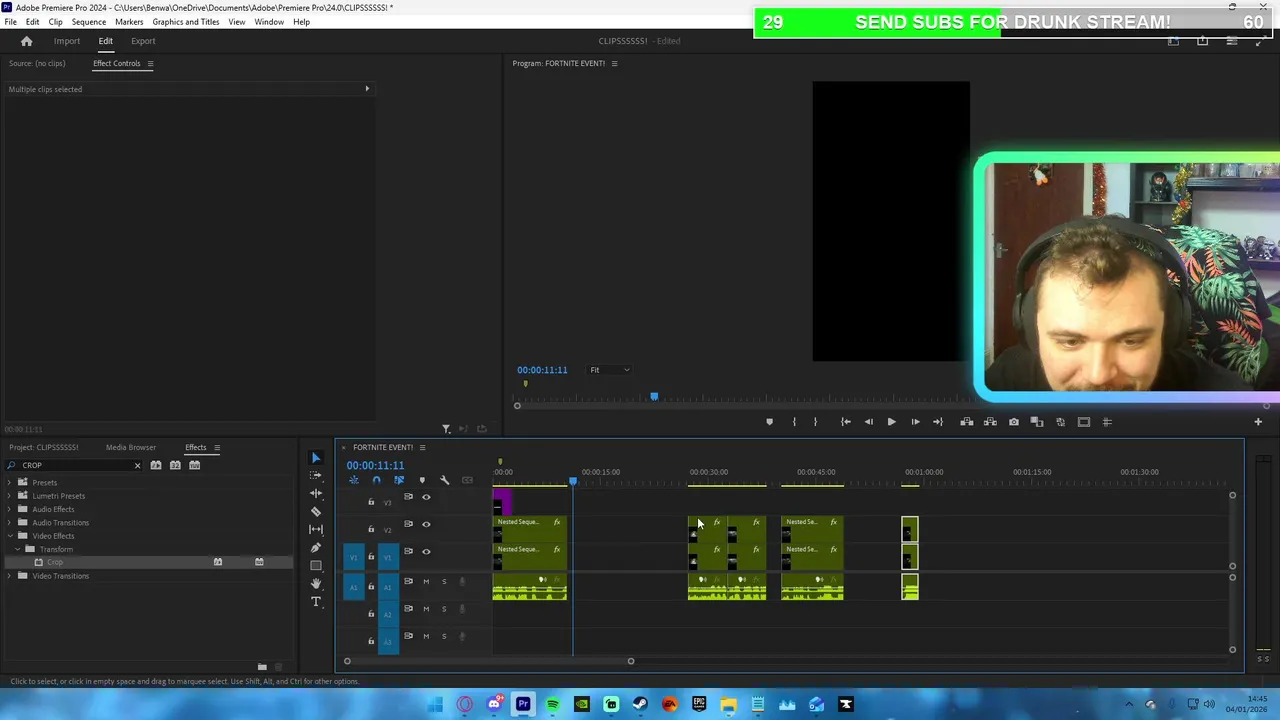Collapse the Transform subfolder
The width and height of the screenshot is (1280, 720).
(x=17, y=549)
